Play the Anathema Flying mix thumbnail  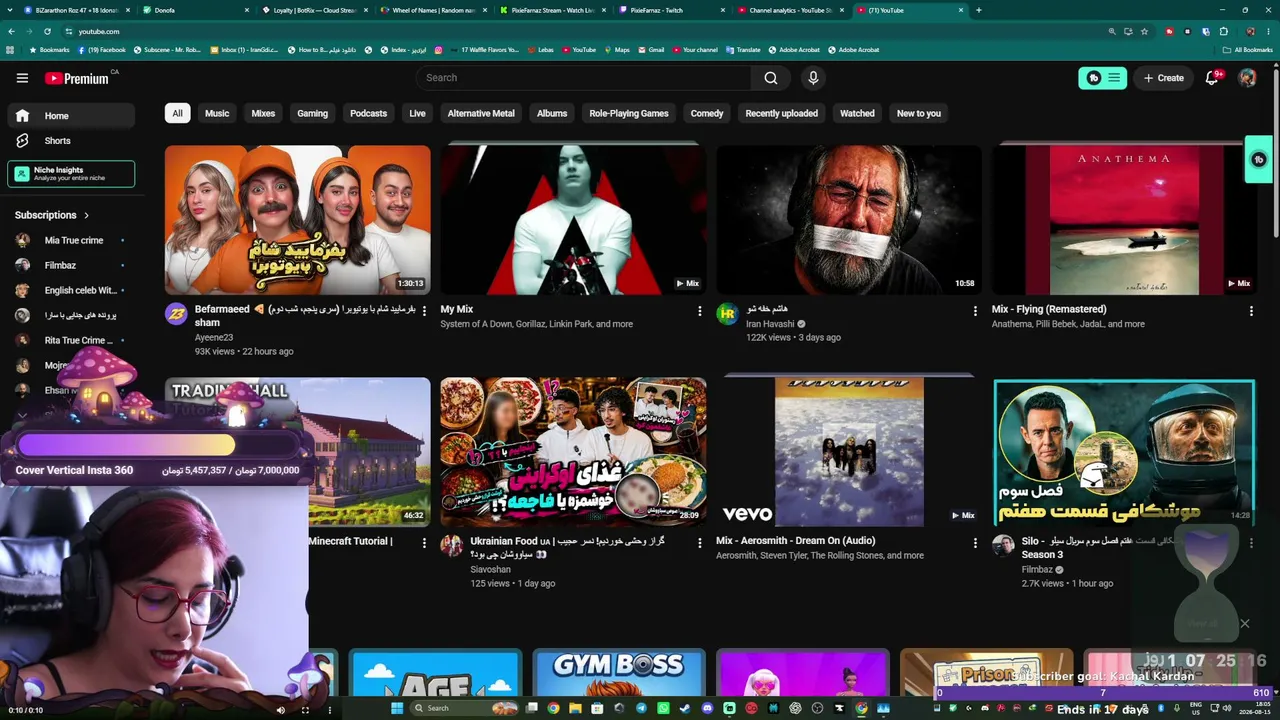tap(1124, 220)
